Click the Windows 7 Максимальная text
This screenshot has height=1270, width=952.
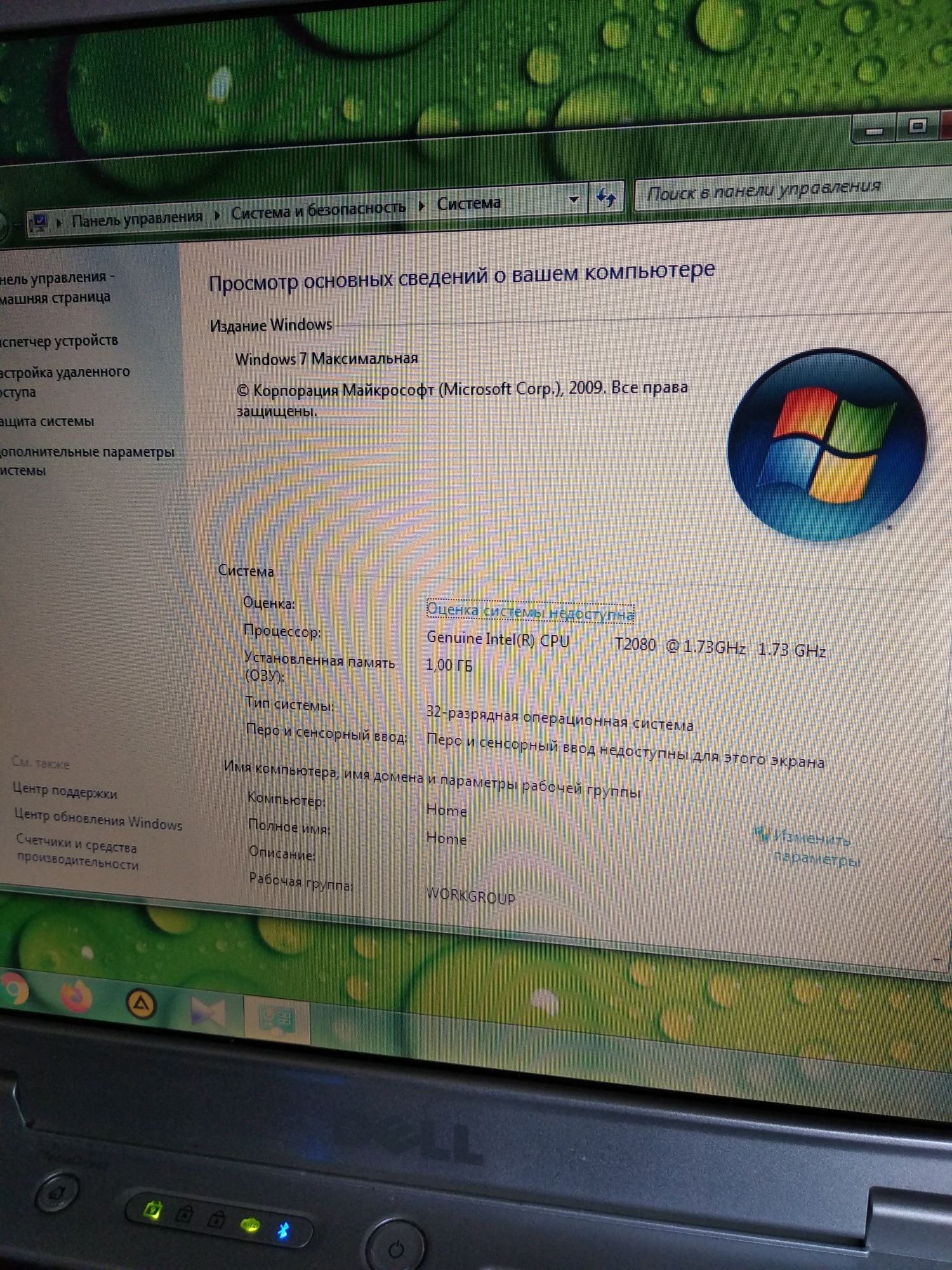pyautogui.click(x=326, y=359)
